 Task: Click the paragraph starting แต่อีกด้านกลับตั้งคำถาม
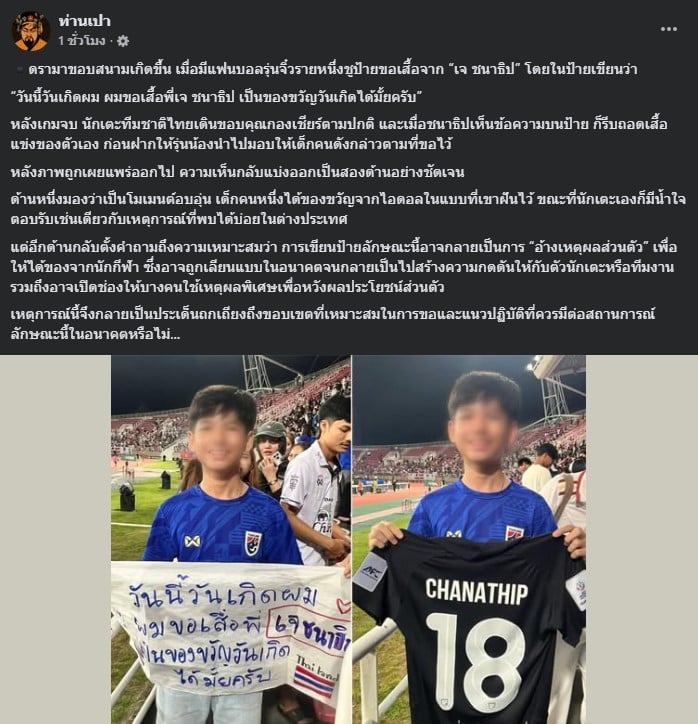(x=343, y=267)
